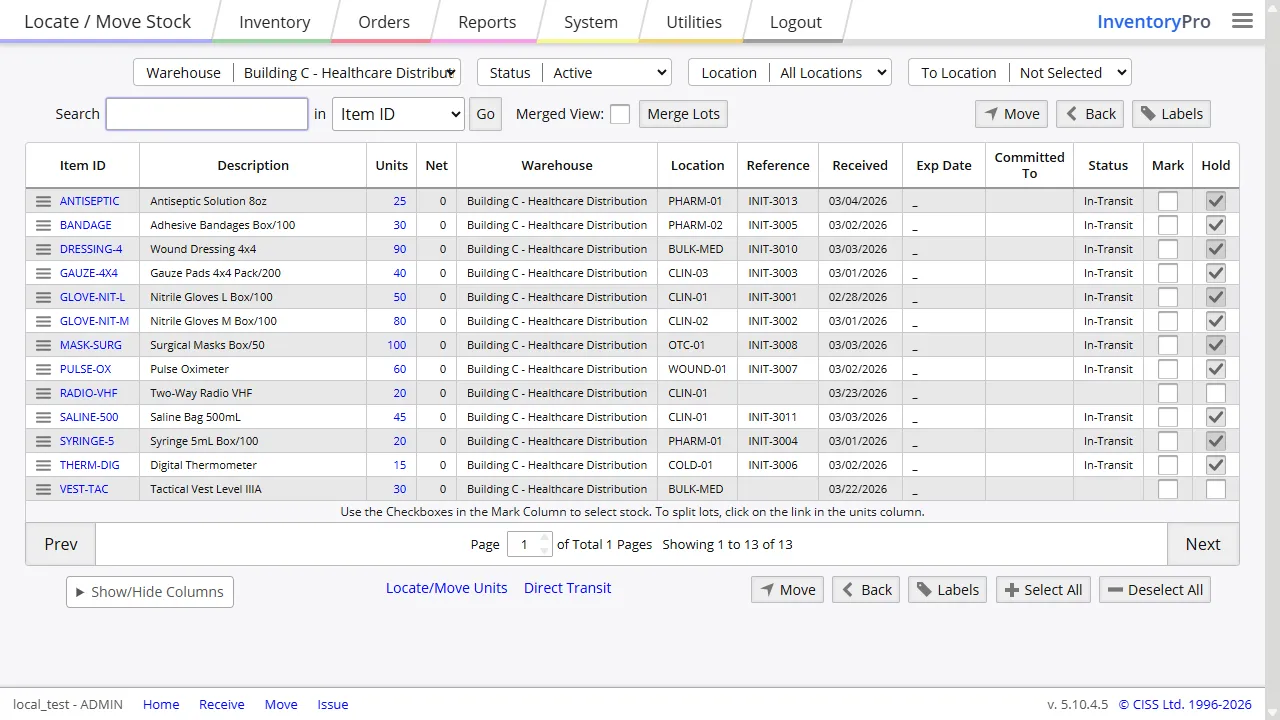Open row menu icon for SALINE-500
This screenshot has height=720, width=1280.
pos(43,417)
